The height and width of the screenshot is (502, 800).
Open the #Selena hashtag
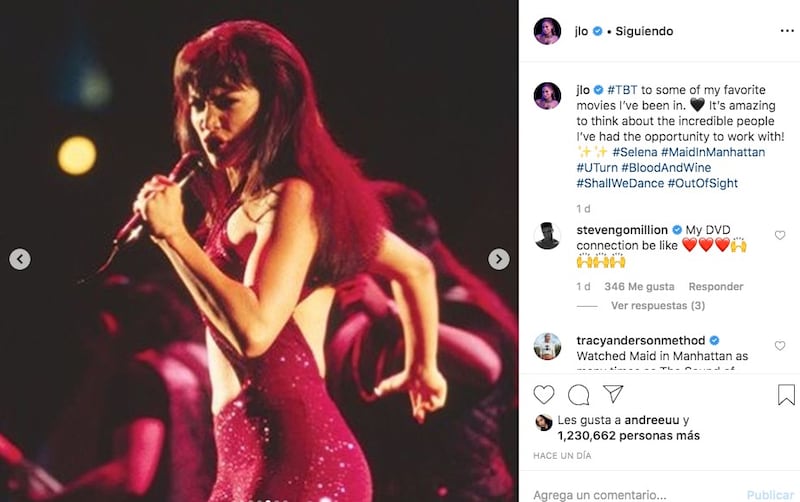pyautogui.click(x=635, y=152)
